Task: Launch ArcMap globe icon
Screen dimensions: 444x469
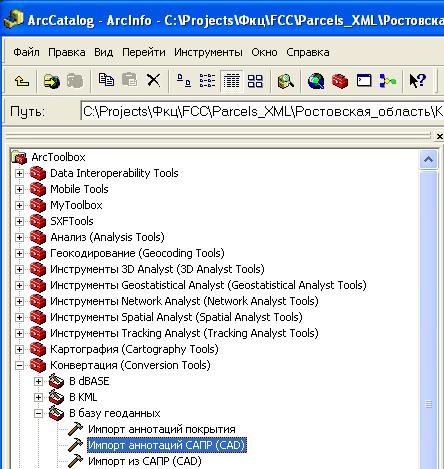Action: [x=316, y=81]
